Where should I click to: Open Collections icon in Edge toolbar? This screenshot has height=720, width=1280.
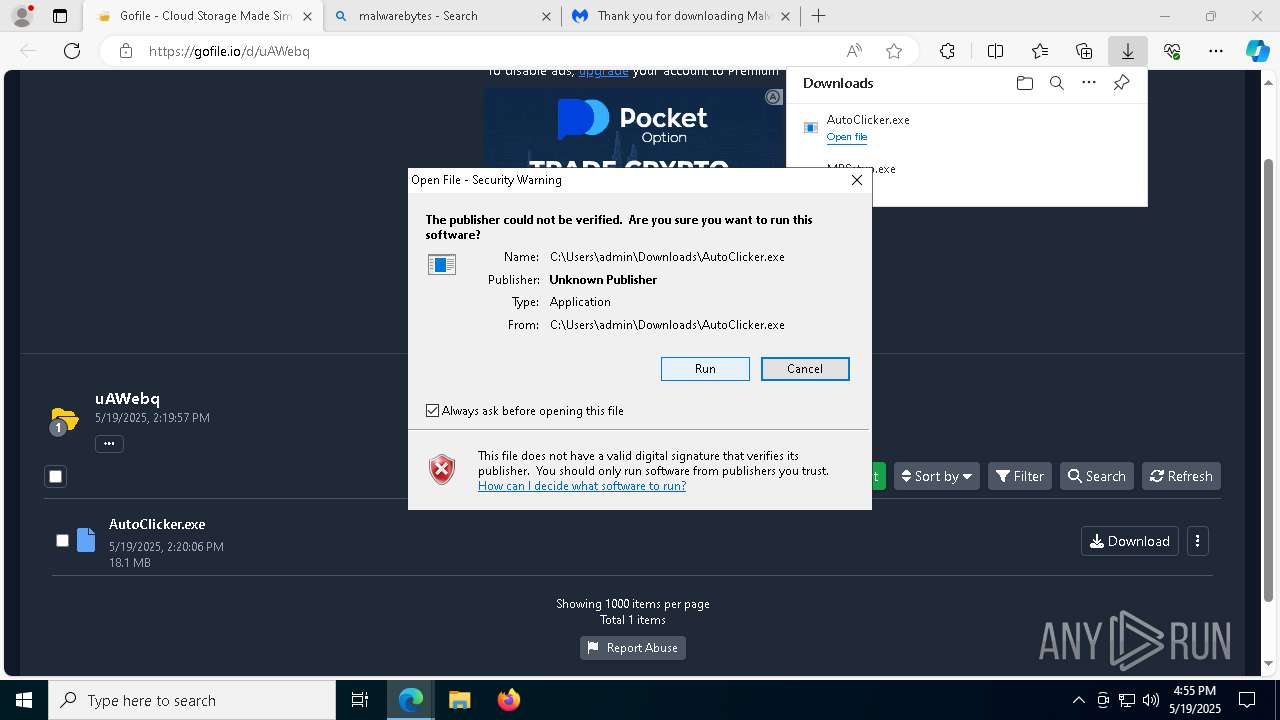coord(1084,51)
